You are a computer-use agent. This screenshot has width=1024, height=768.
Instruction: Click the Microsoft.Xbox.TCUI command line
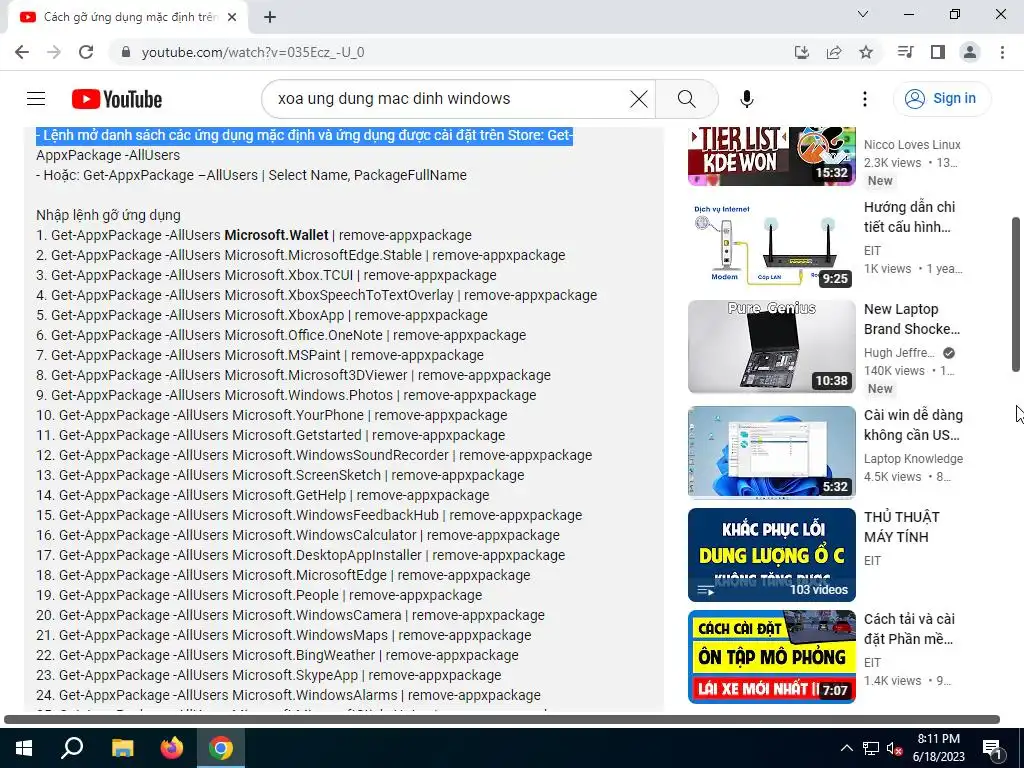pos(266,275)
